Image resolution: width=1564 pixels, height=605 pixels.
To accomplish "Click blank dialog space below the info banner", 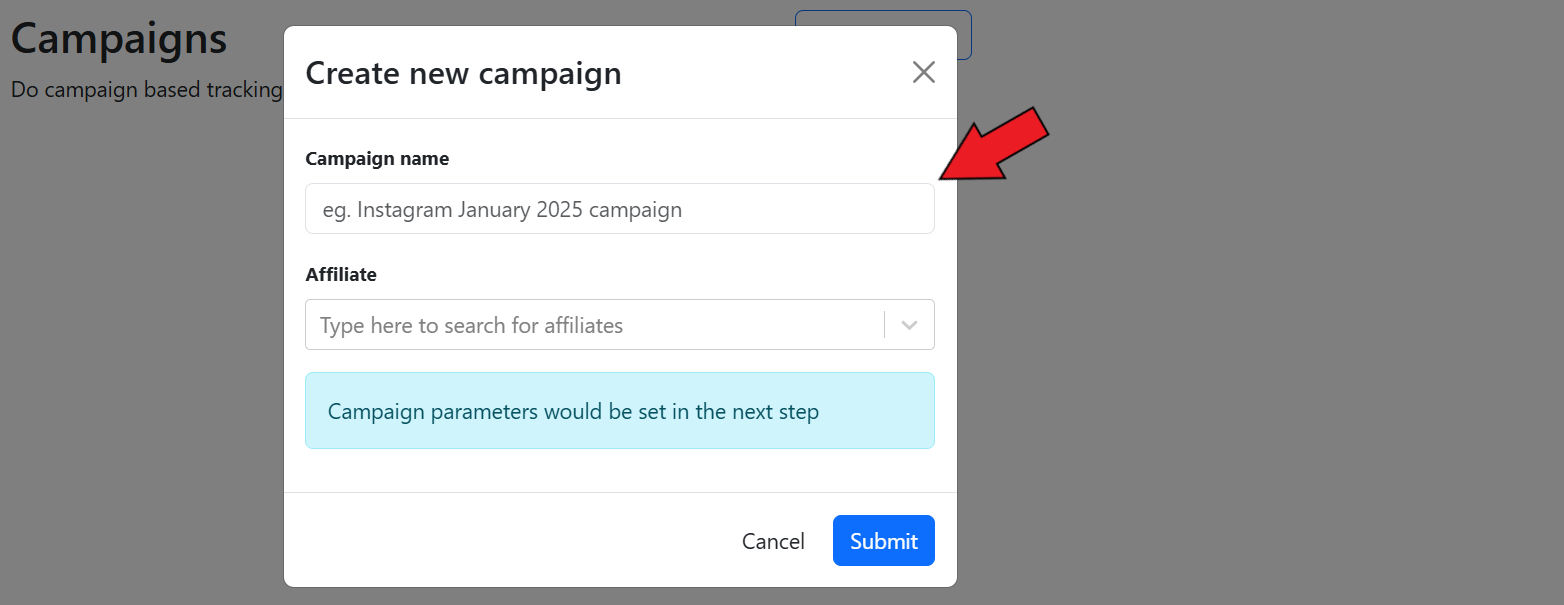I will click(619, 470).
